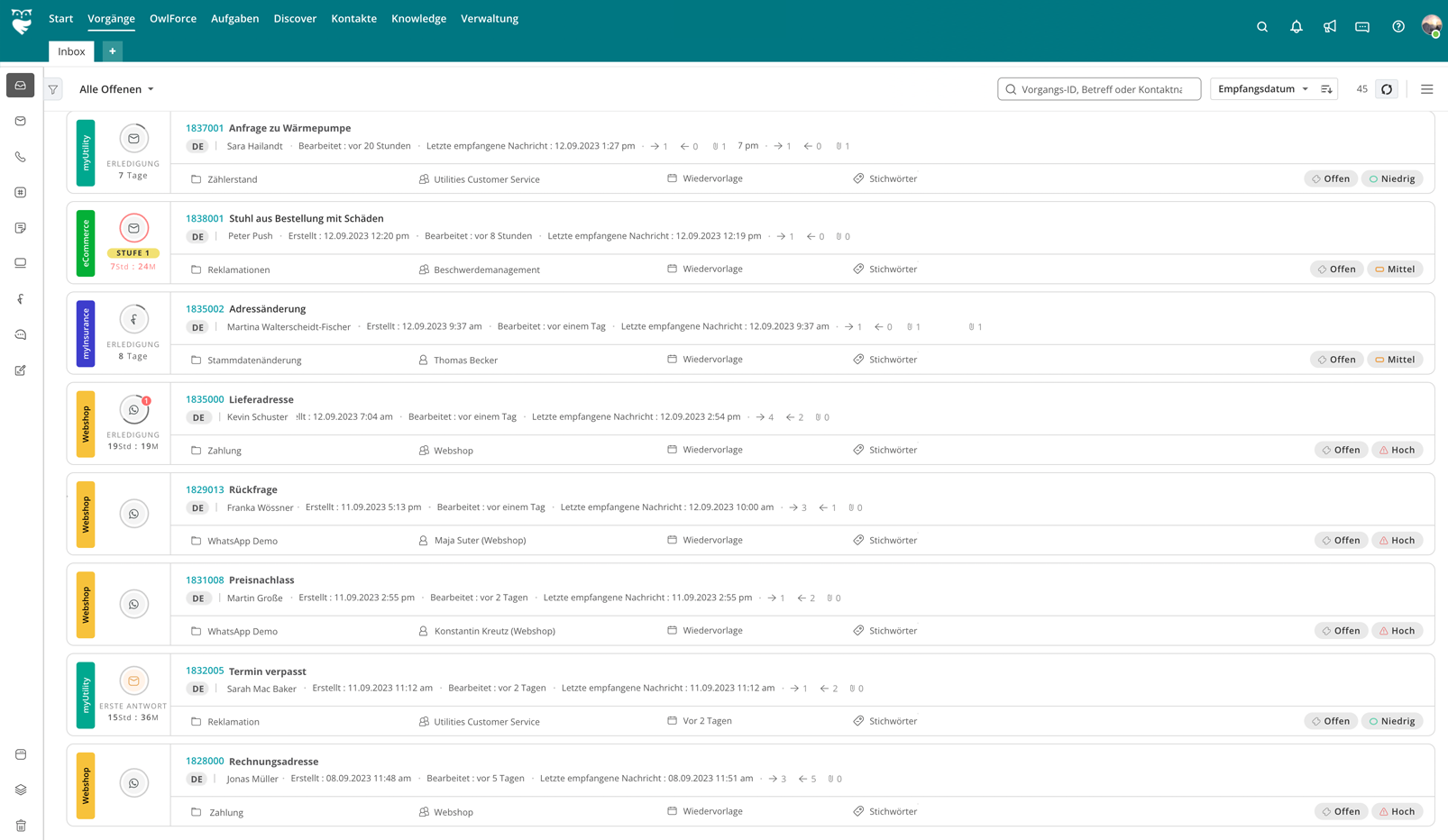This screenshot has height=840, width=1448.
Task: Click the Vorgangs-ID search input field
Action: (x=1100, y=88)
